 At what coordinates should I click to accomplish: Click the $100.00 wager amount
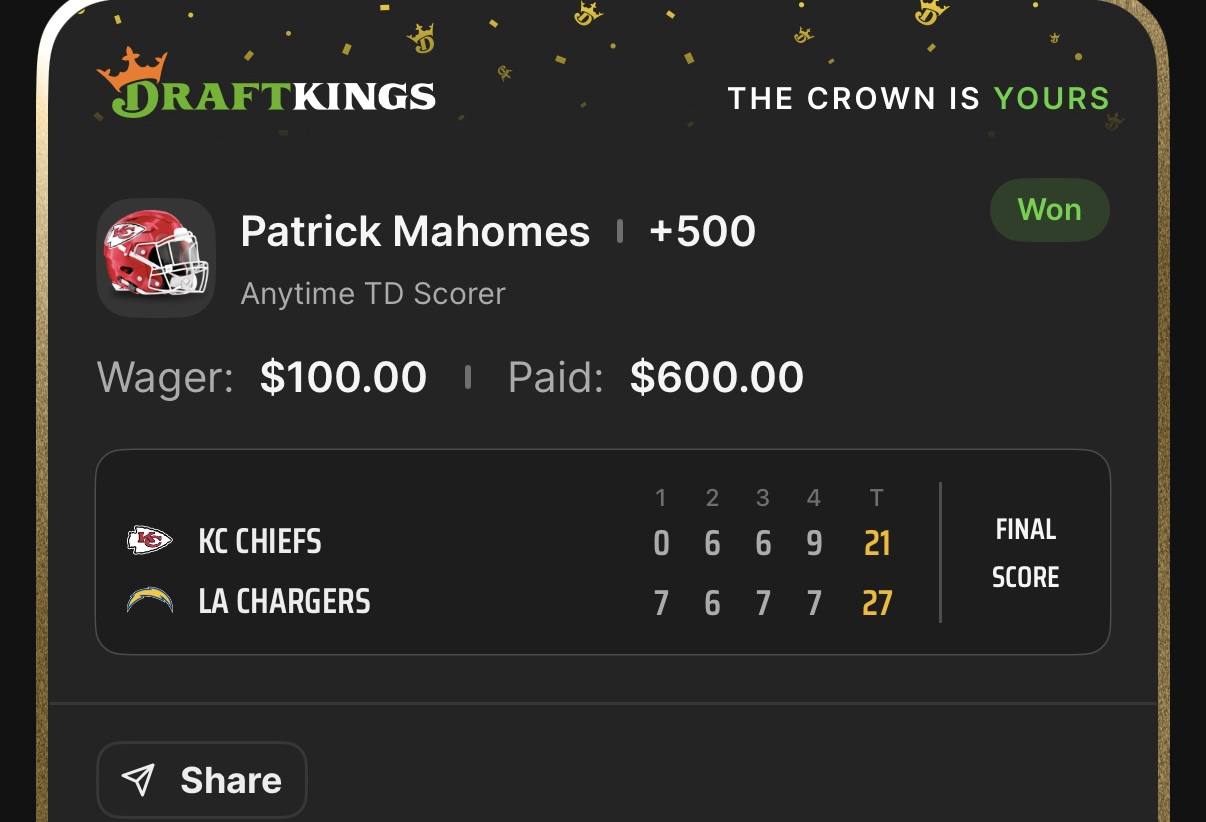pyautogui.click(x=343, y=377)
